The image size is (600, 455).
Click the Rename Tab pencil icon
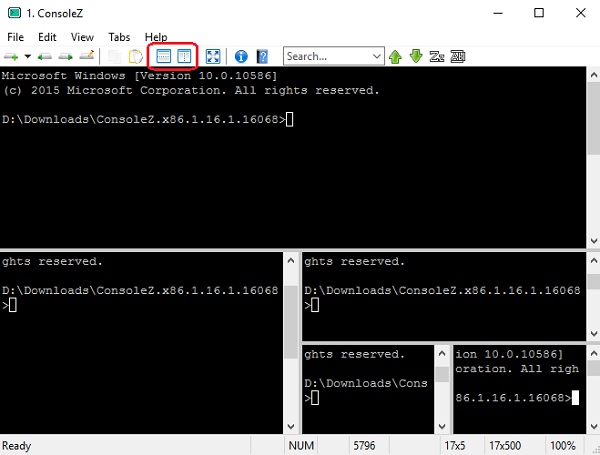click(87, 56)
